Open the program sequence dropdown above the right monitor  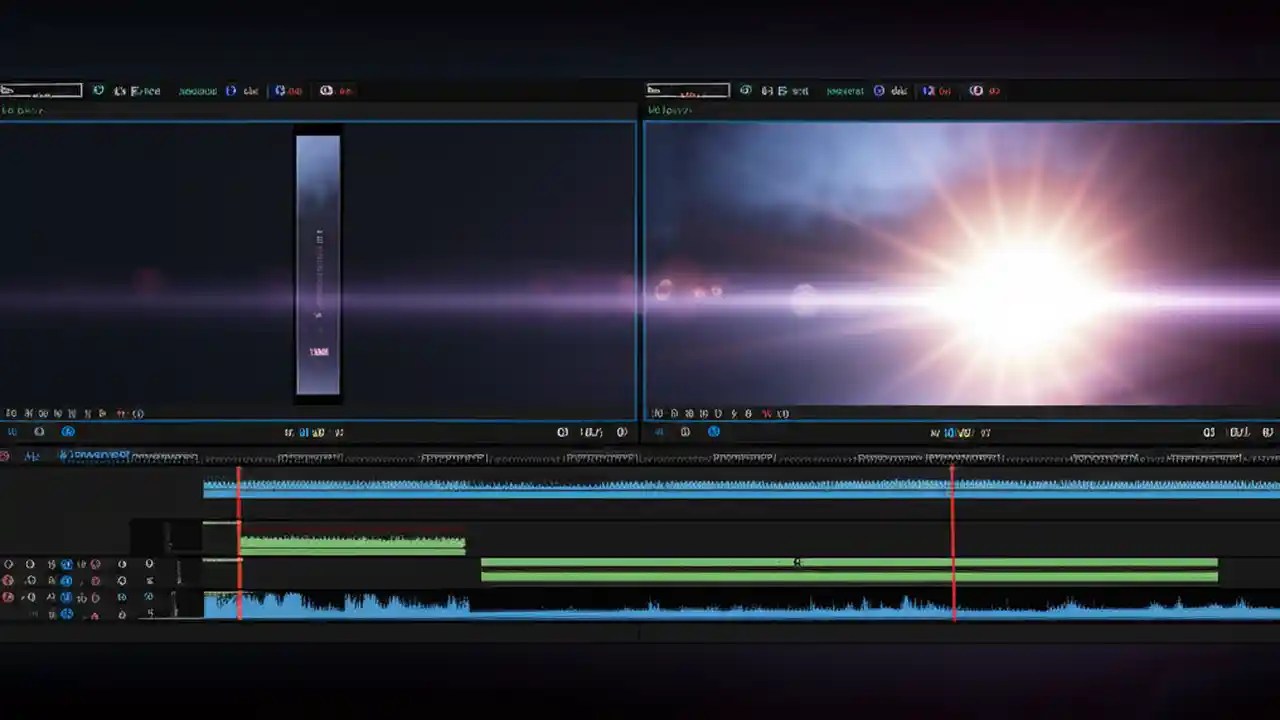[x=687, y=90]
